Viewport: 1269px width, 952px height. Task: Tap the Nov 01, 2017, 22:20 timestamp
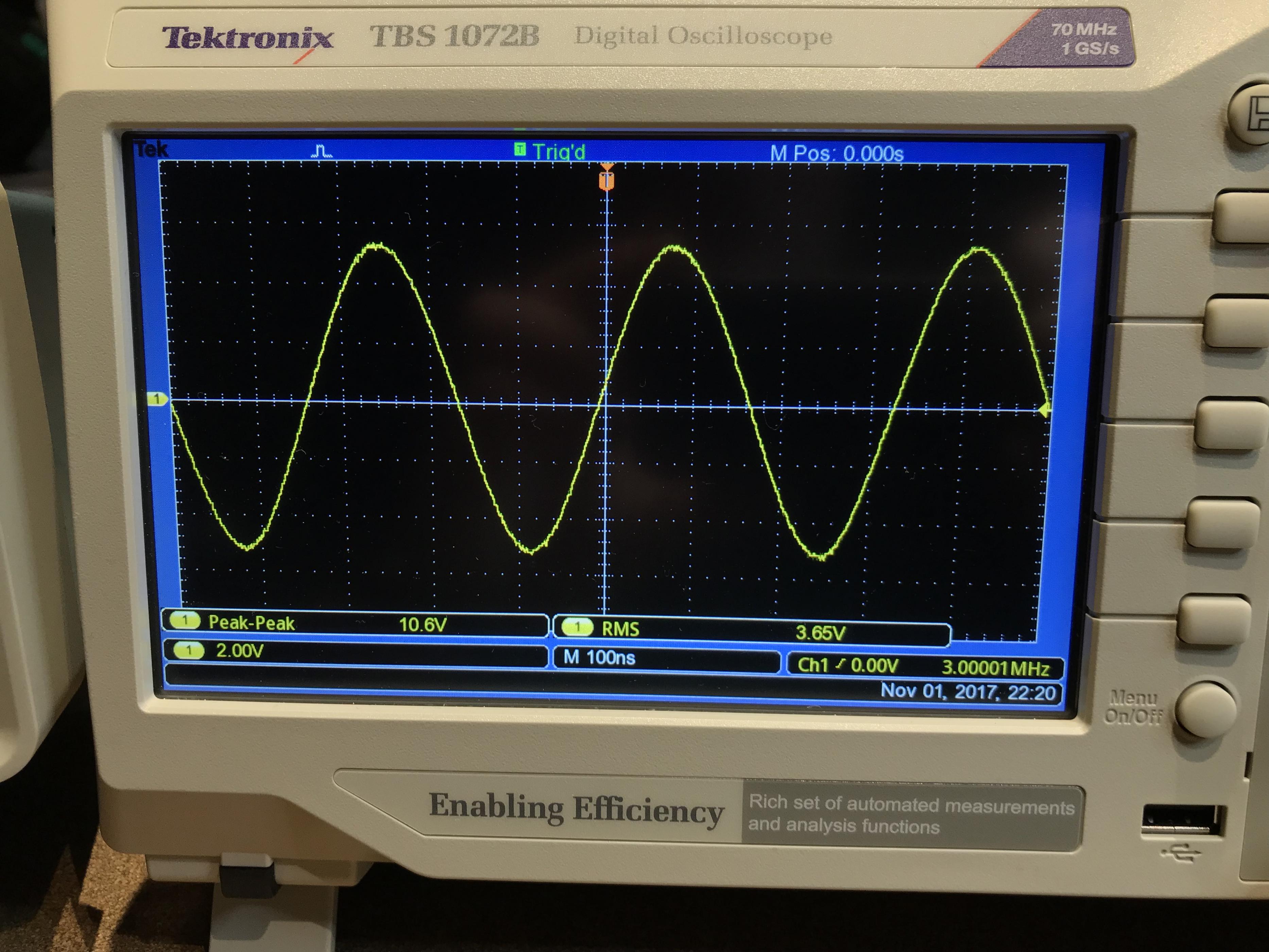[x=968, y=692]
